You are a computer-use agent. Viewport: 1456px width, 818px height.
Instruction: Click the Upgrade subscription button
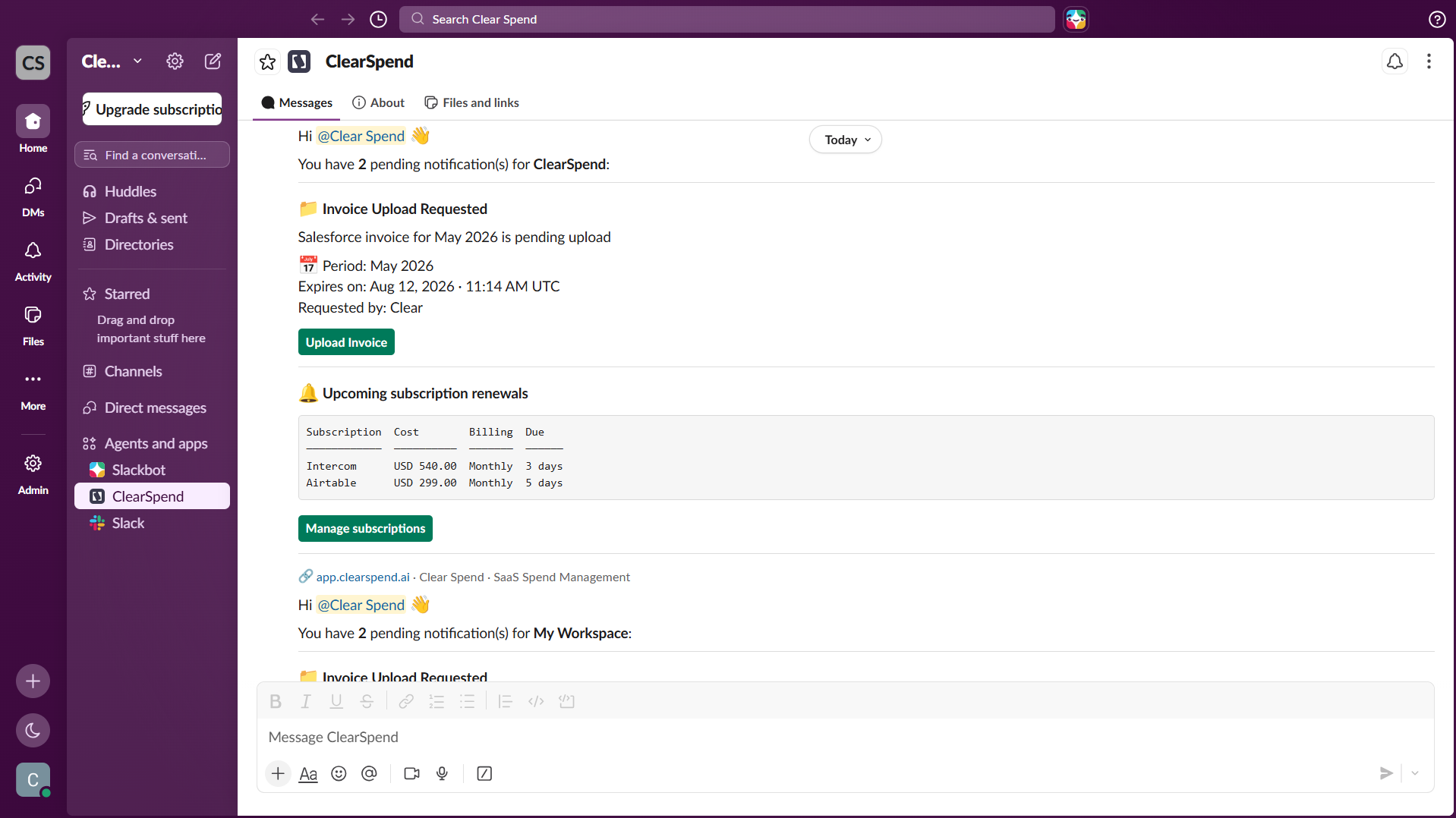(x=152, y=109)
